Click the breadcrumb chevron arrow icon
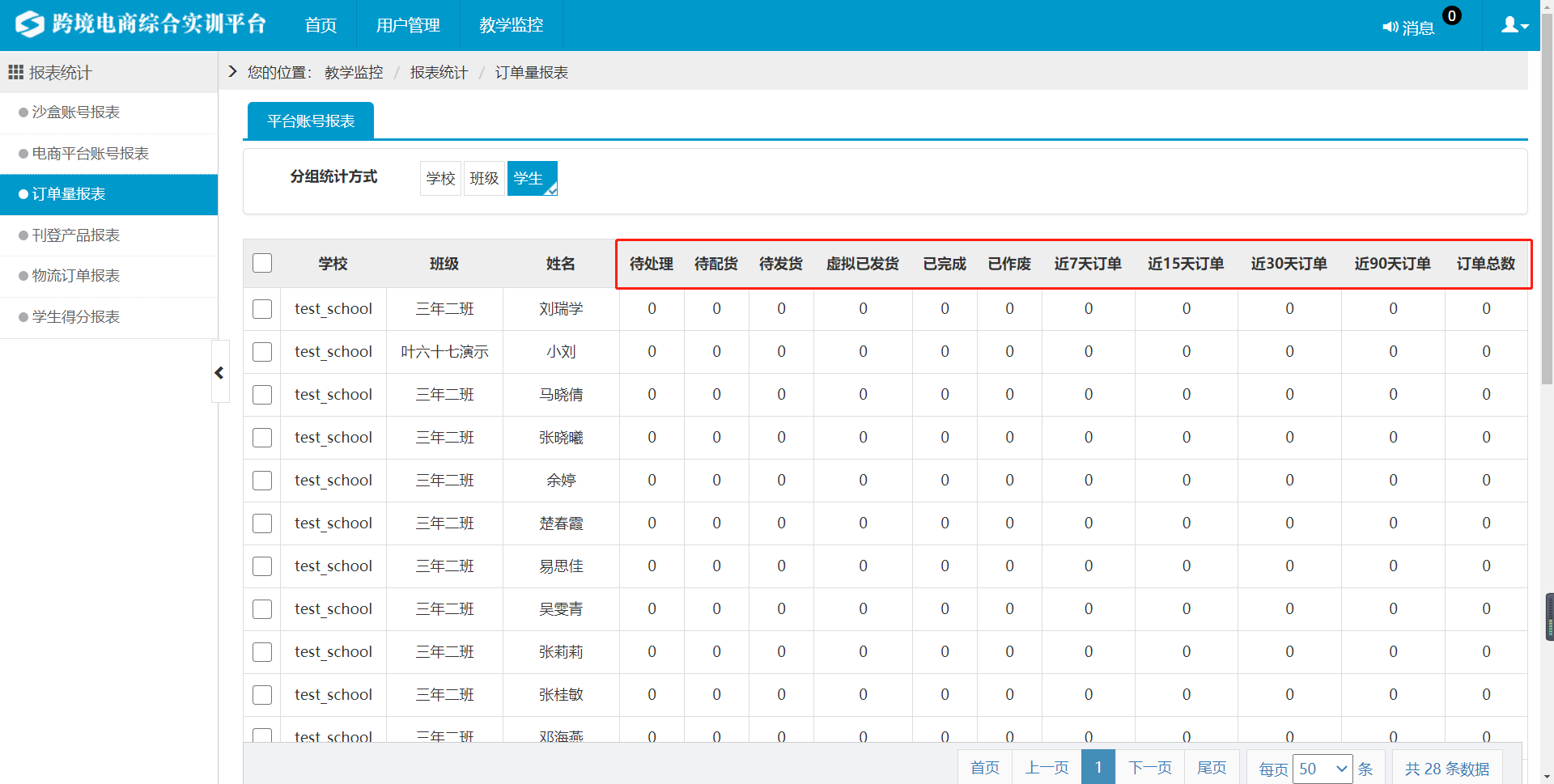Screen dimensions: 1554x784 click(x=232, y=72)
